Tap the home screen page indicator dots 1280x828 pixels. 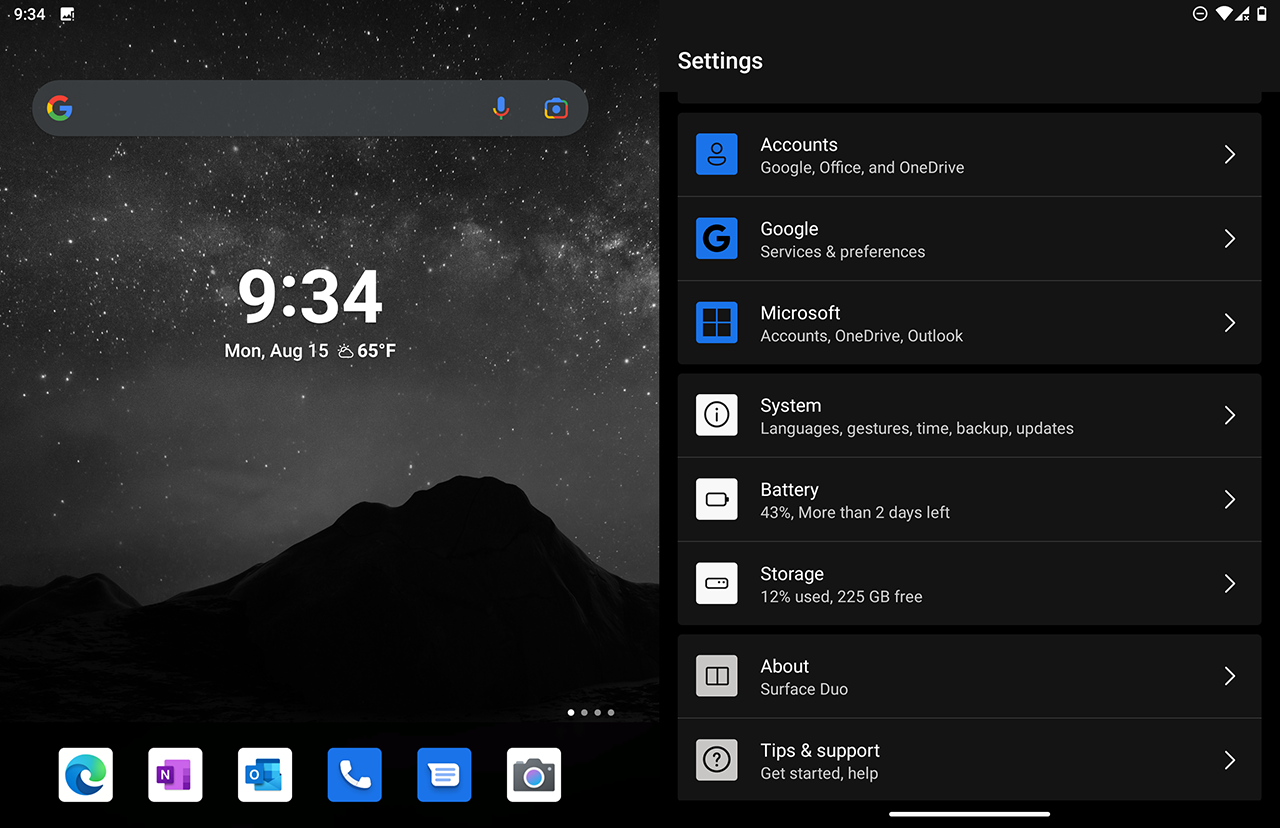pyautogui.click(x=590, y=713)
